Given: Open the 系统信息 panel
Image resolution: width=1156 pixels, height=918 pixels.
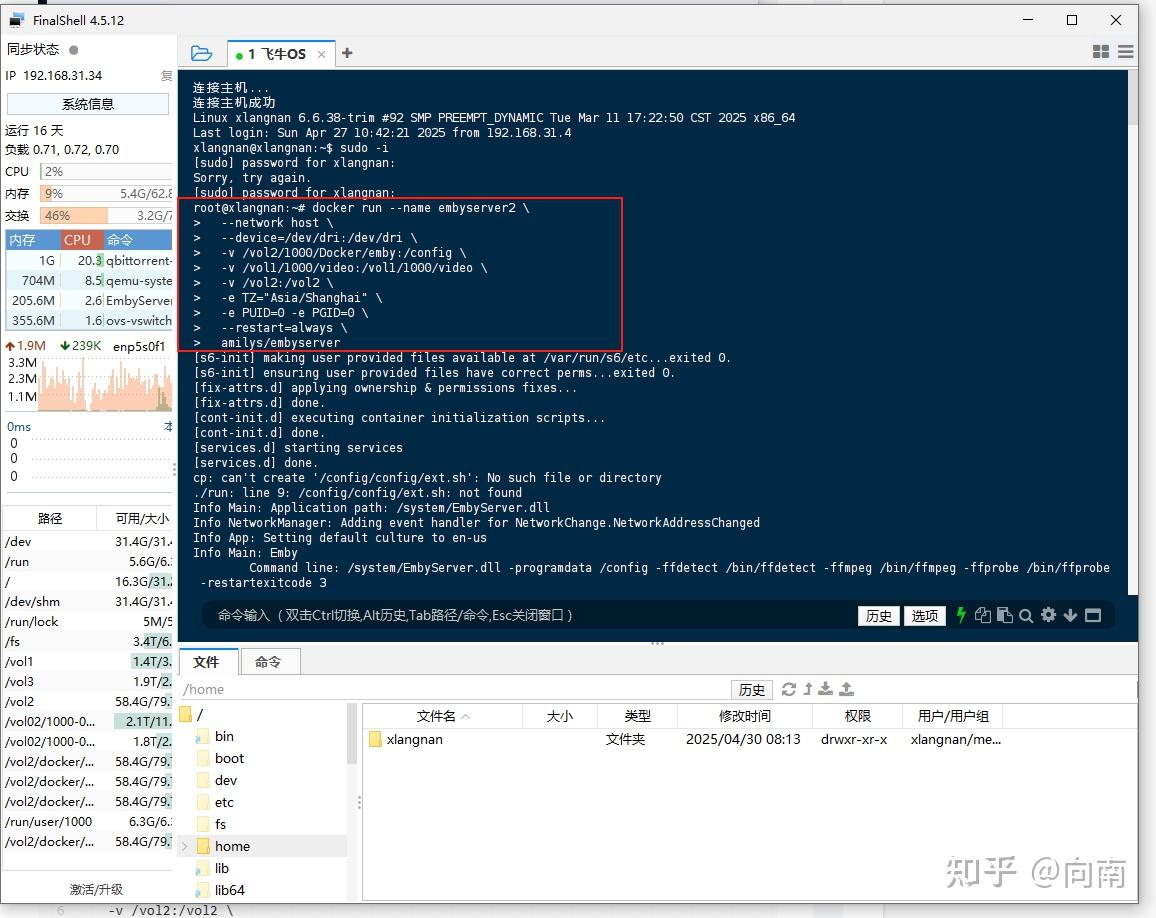Looking at the screenshot, I should tap(88, 103).
